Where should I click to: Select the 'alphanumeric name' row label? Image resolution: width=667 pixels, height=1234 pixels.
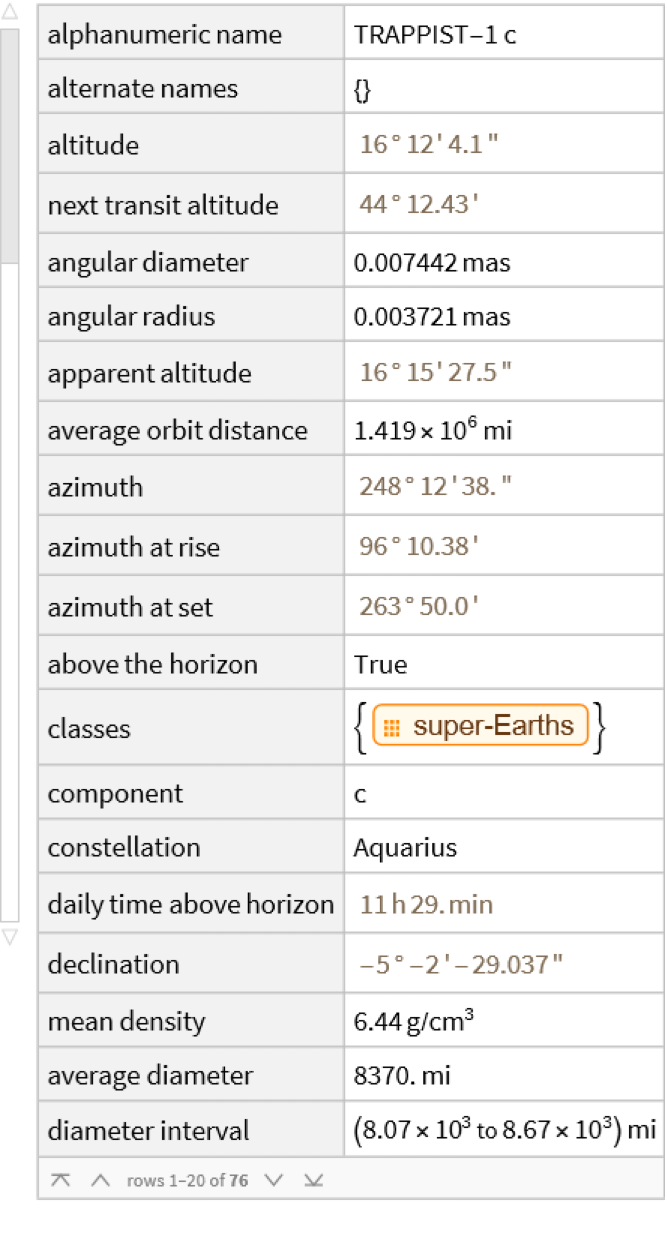(165, 34)
